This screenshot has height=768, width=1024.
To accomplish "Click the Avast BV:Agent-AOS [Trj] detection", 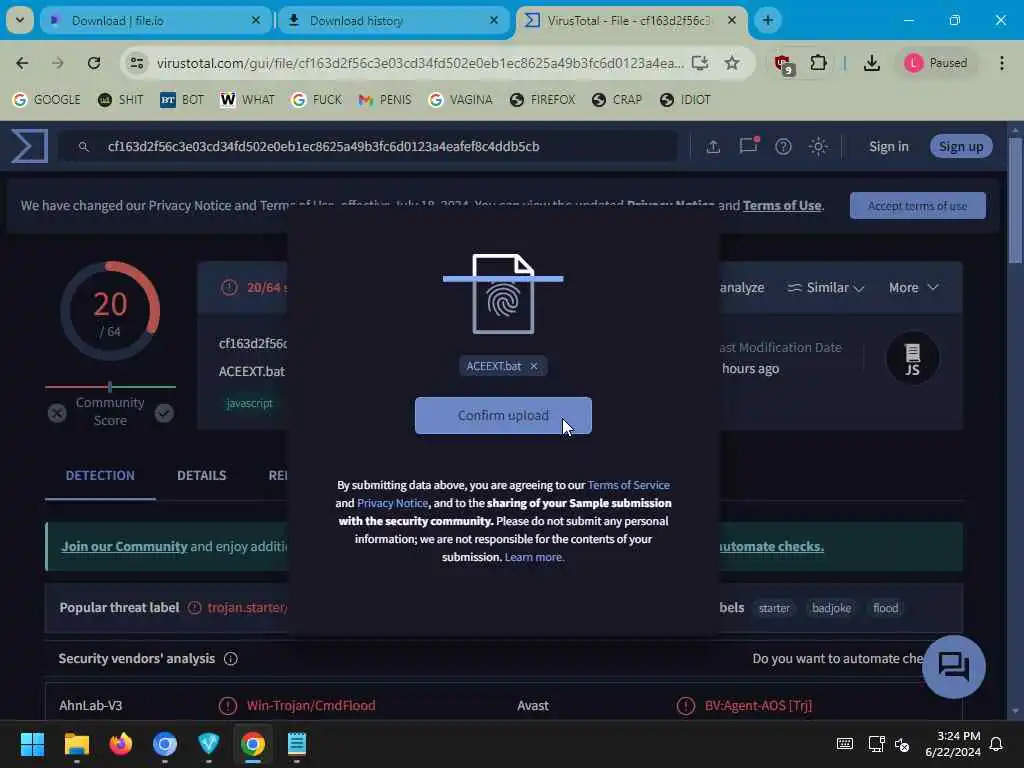I will click(758, 705).
